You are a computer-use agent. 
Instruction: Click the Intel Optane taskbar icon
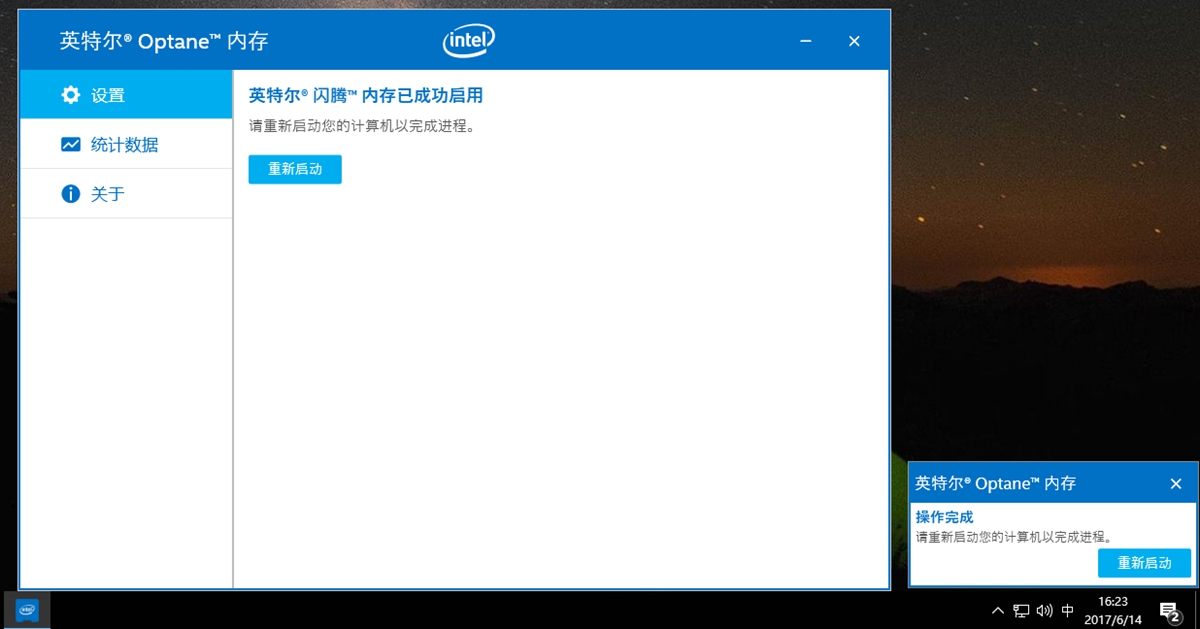[x=27, y=610]
